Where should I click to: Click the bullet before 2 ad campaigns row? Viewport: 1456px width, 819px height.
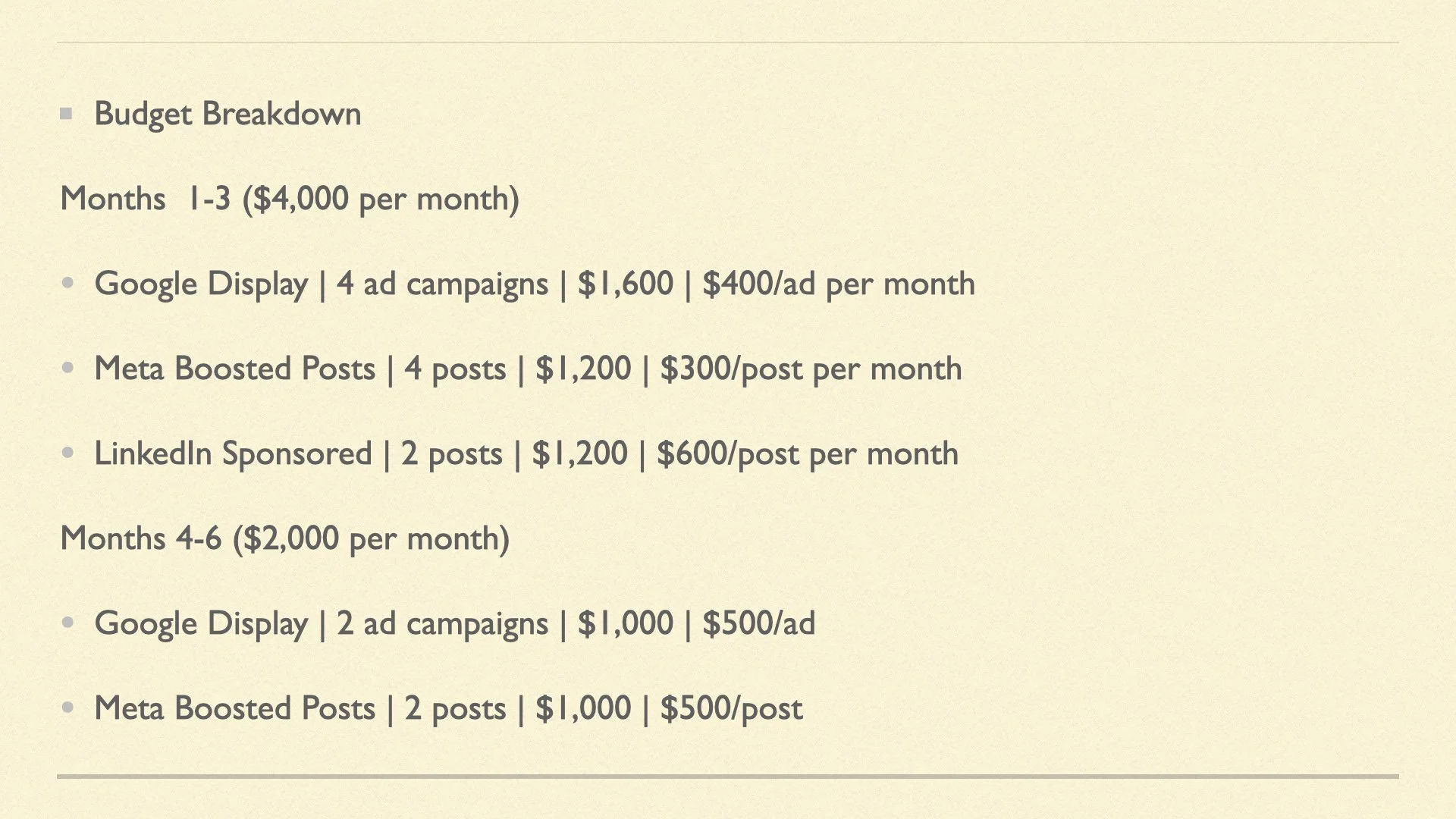pos(68,623)
